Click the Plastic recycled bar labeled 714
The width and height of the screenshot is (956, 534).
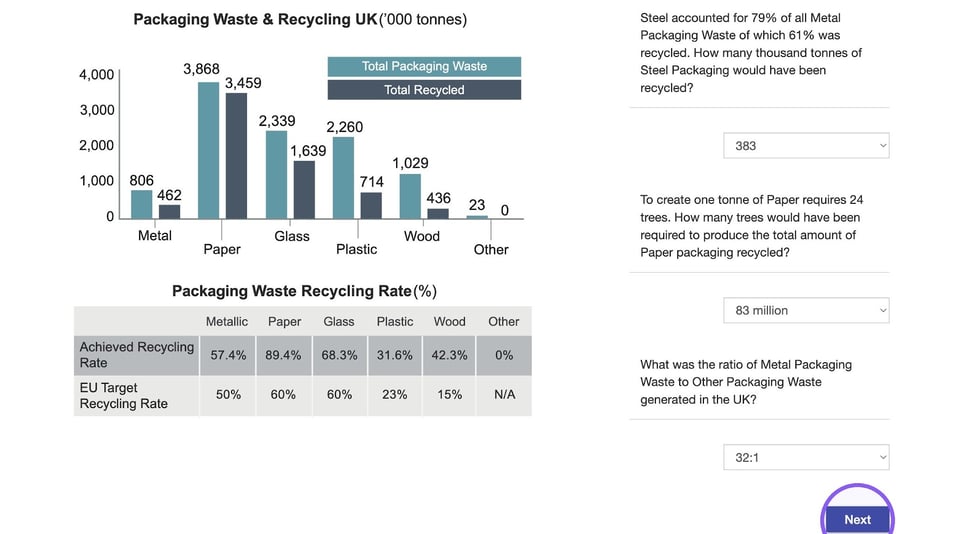[x=371, y=205]
